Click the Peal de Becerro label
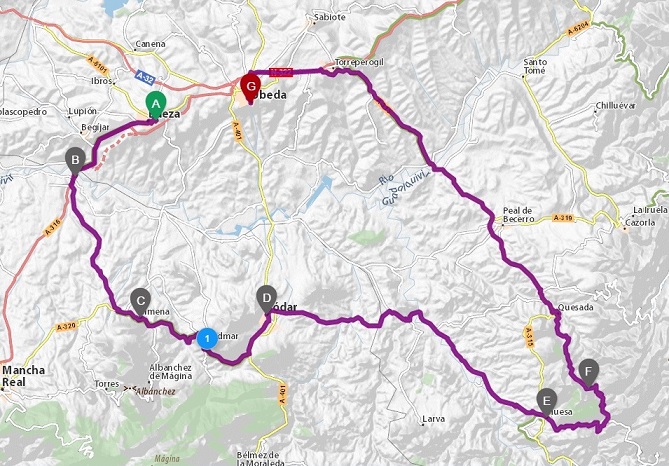 click(518, 215)
